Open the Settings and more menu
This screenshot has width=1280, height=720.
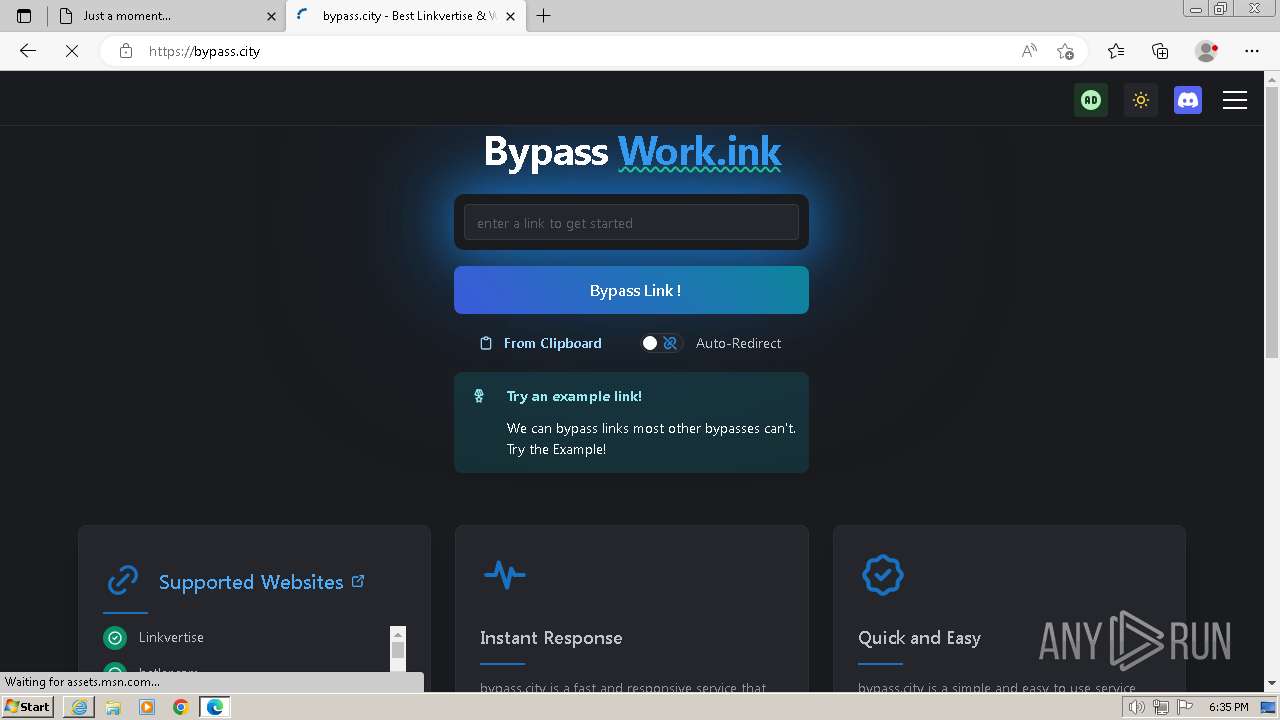[1252, 51]
